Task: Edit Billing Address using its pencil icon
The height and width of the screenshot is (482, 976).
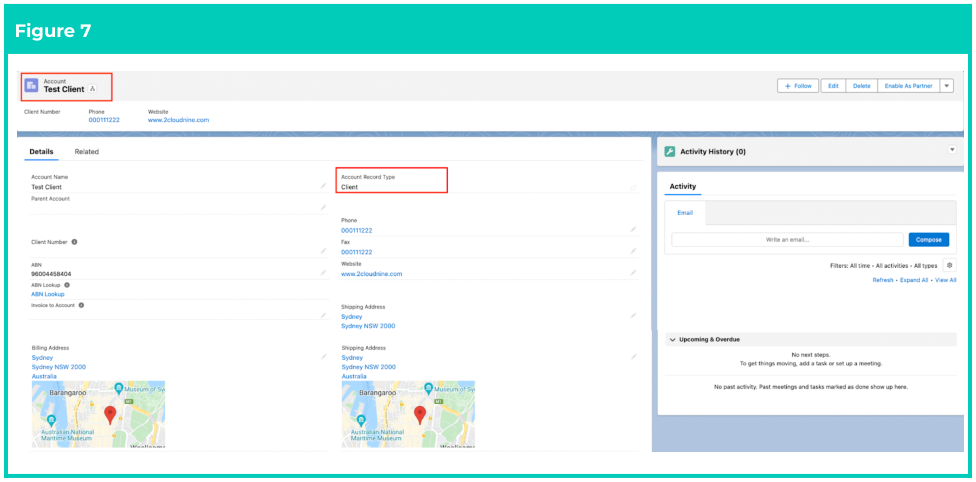Action: click(x=323, y=357)
